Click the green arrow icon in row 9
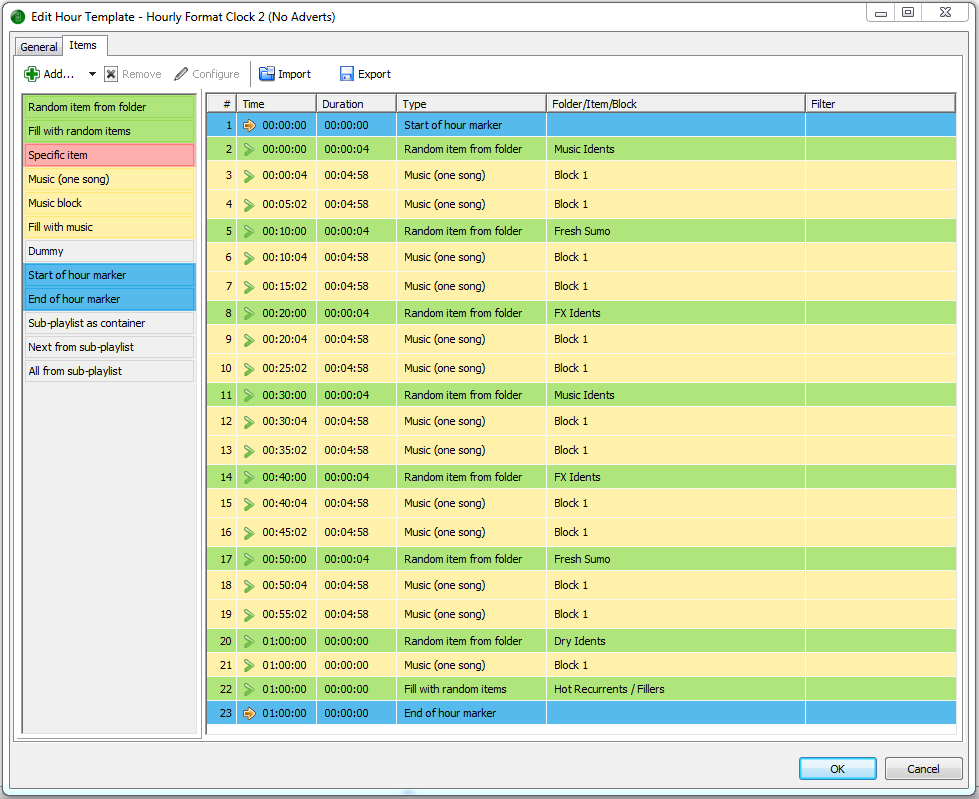This screenshot has width=979, height=799. (249, 340)
